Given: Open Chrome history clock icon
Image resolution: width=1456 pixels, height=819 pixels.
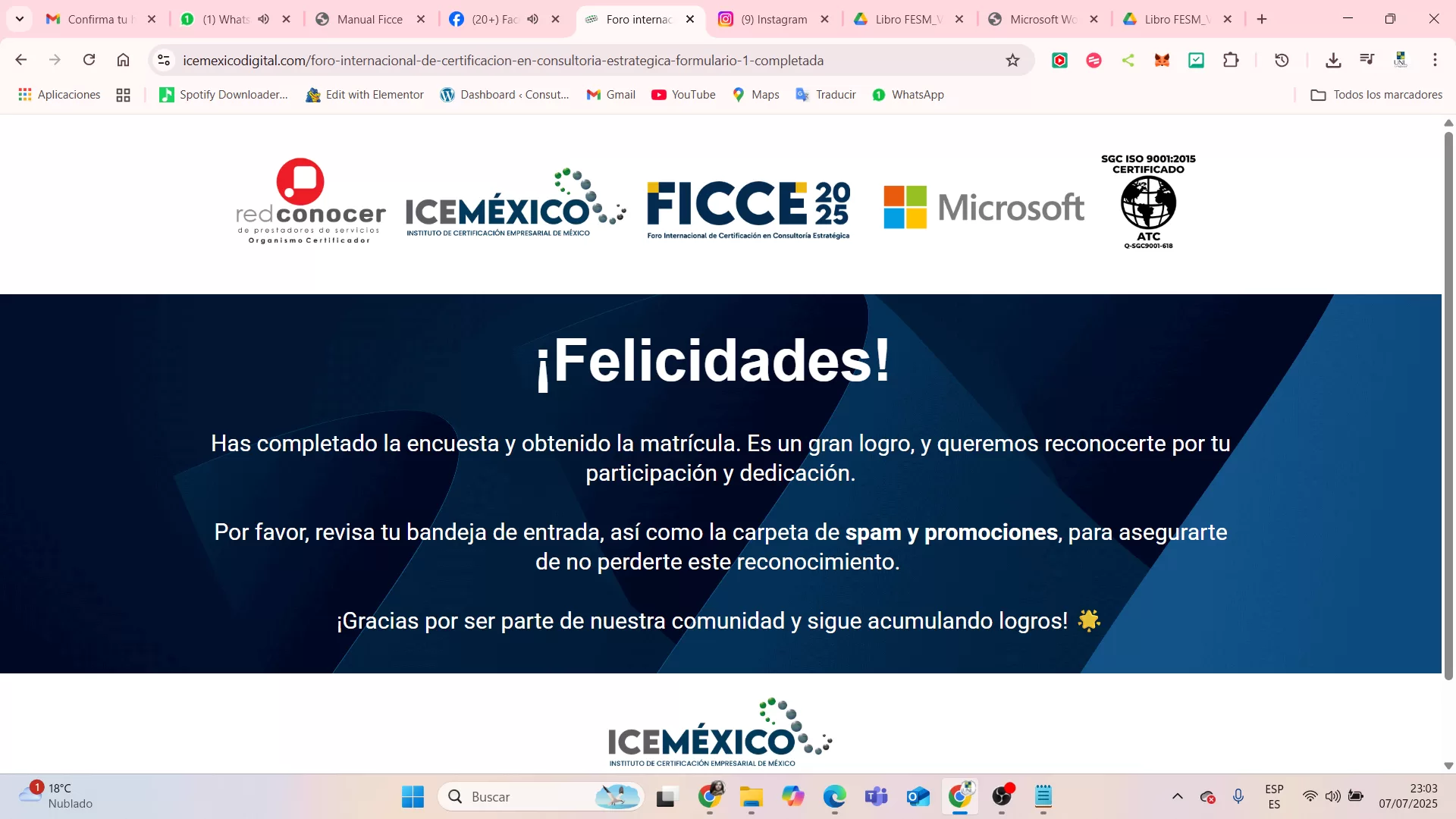Looking at the screenshot, I should click(x=1282, y=61).
